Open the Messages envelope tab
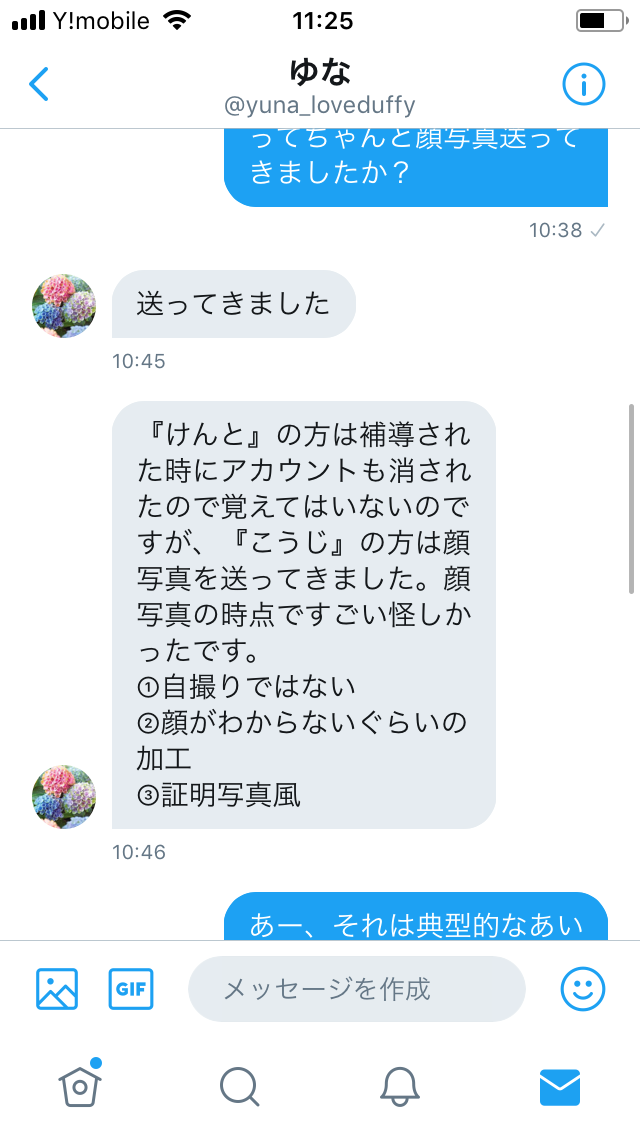Viewport: 640px width, 1136px height. coord(560,1087)
